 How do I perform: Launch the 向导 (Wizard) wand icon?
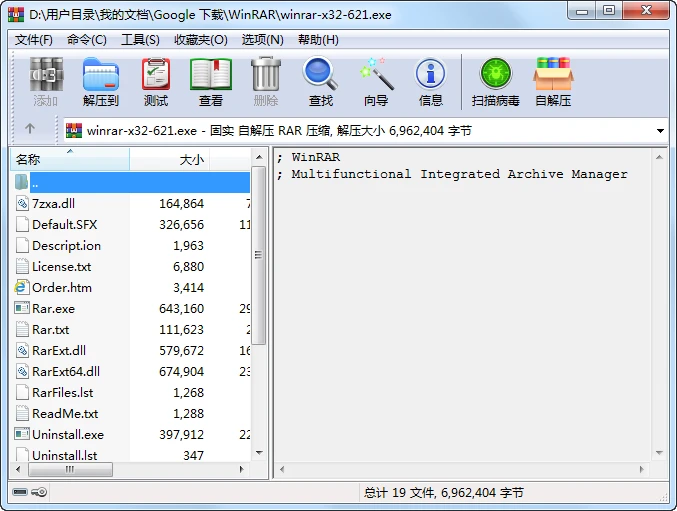point(376,82)
